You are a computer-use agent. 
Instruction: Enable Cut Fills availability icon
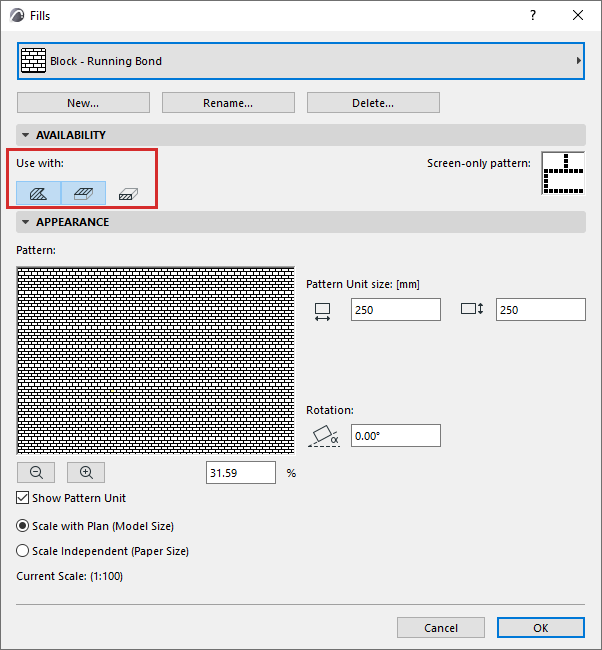point(128,193)
